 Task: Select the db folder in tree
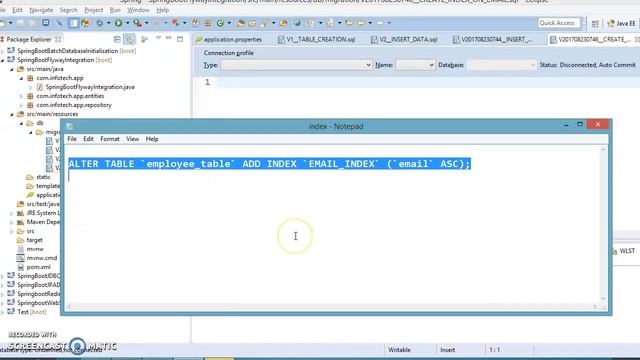(39, 123)
